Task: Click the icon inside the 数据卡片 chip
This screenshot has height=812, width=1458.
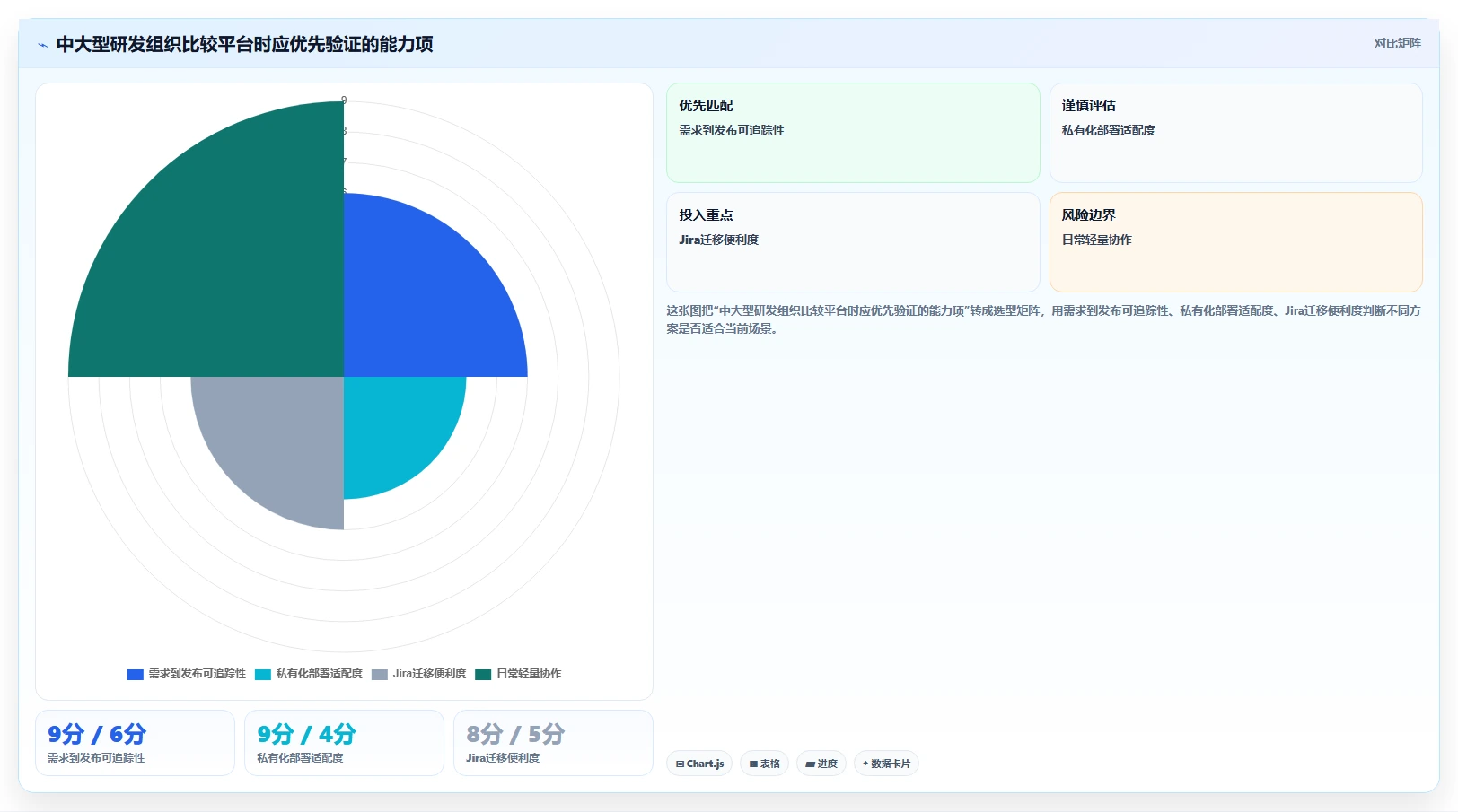Action: pyautogui.click(x=865, y=764)
